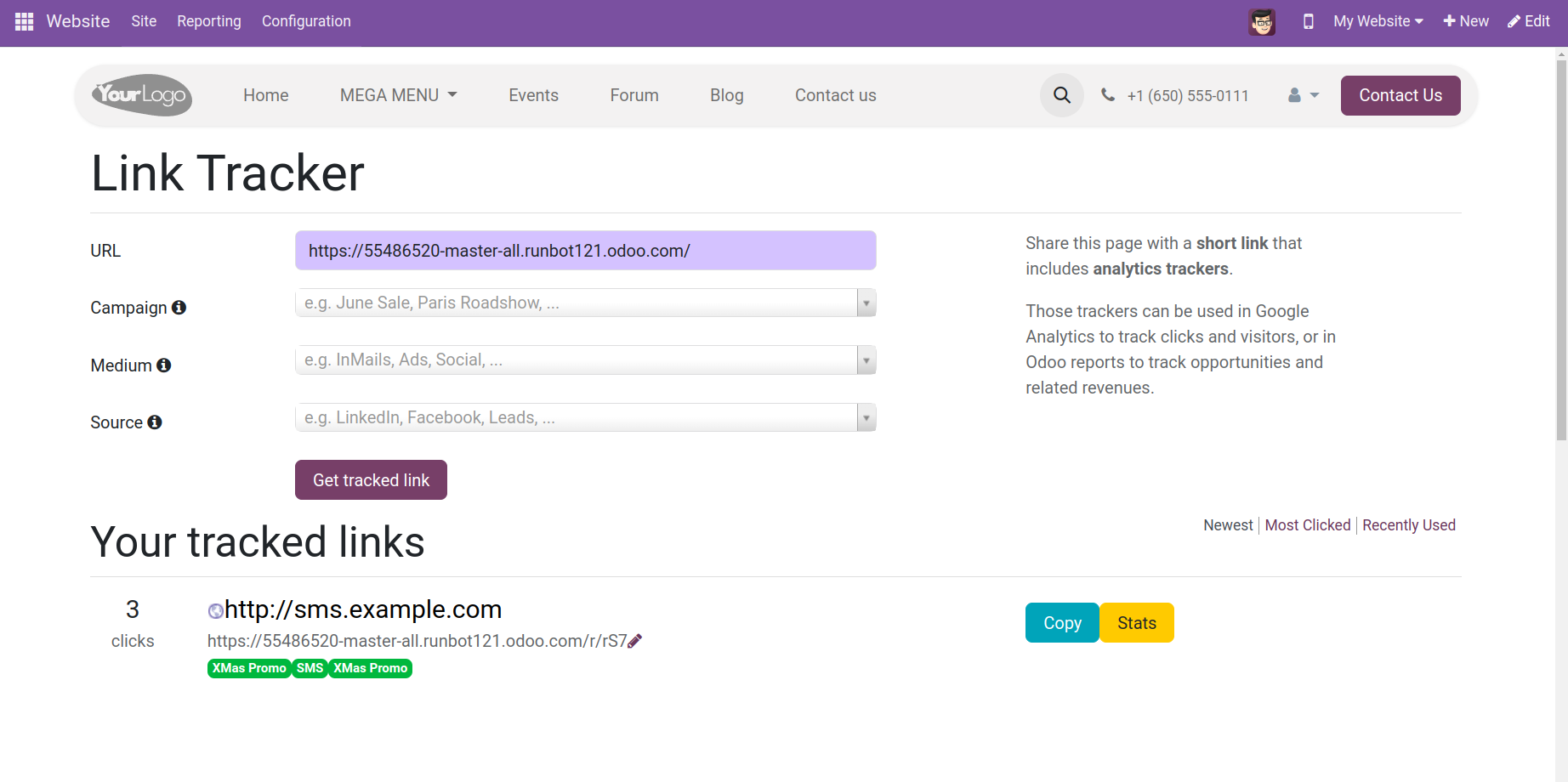Expand the Campaign dropdown arrow

(x=866, y=303)
